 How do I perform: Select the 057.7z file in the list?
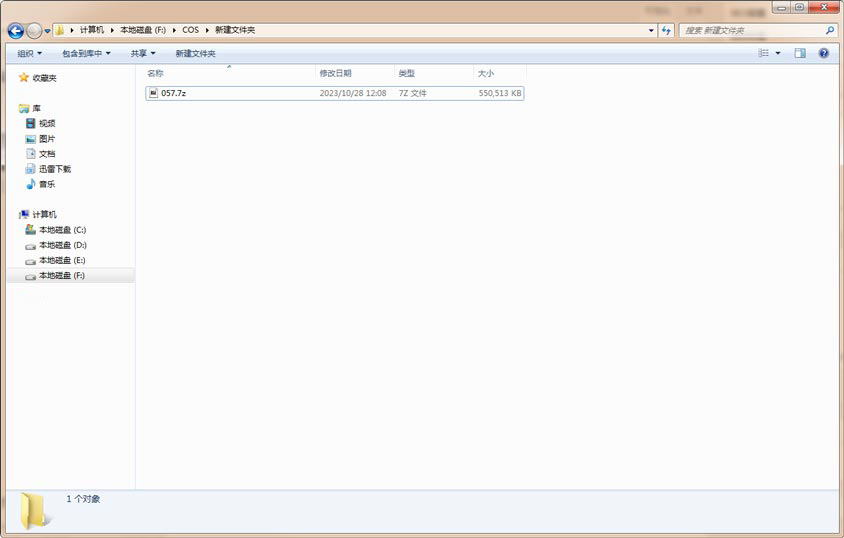coord(173,93)
